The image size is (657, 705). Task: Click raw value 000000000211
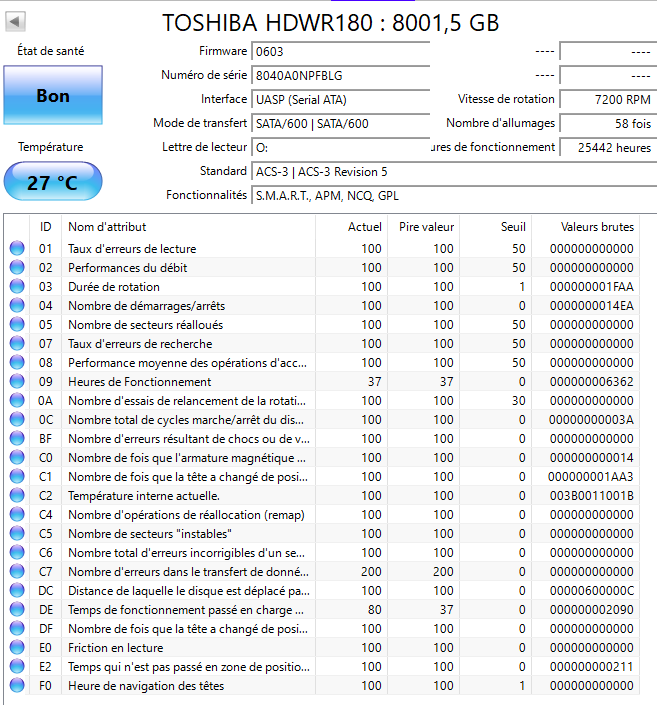tap(591, 666)
